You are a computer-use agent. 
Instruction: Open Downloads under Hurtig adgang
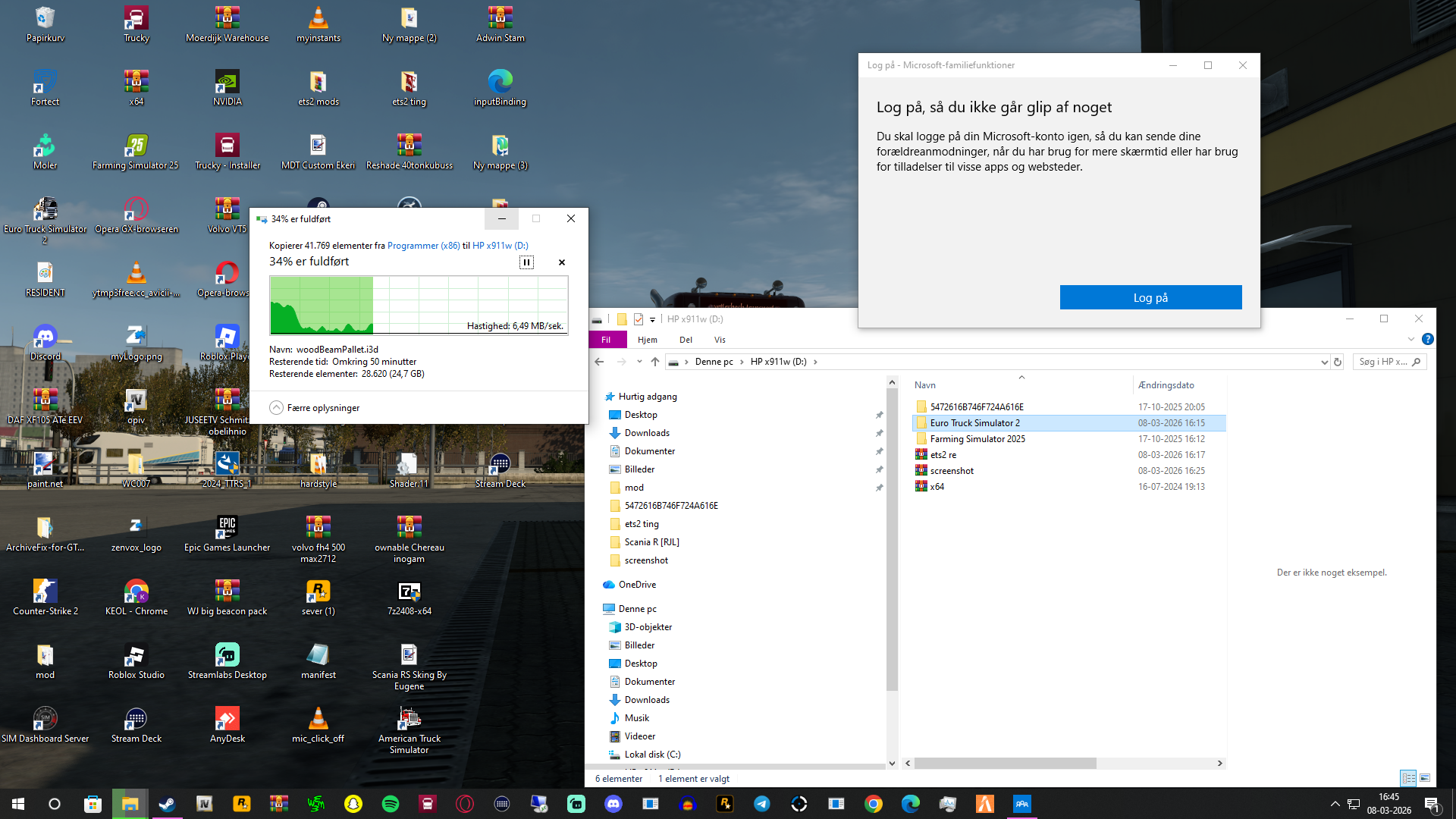click(647, 433)
